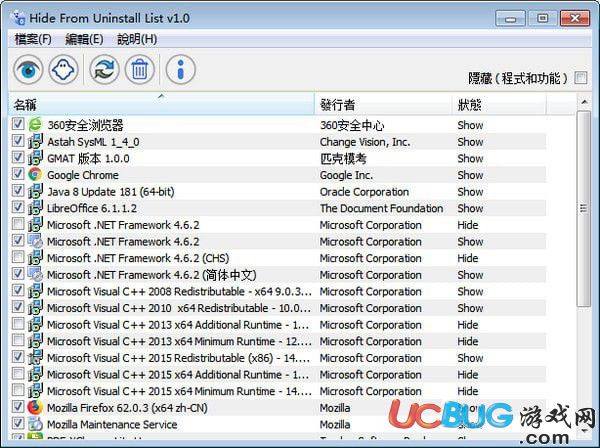Maximize the Hide From Uninstall List window
This screenshot has width=600, height=448.
point(542,18)
